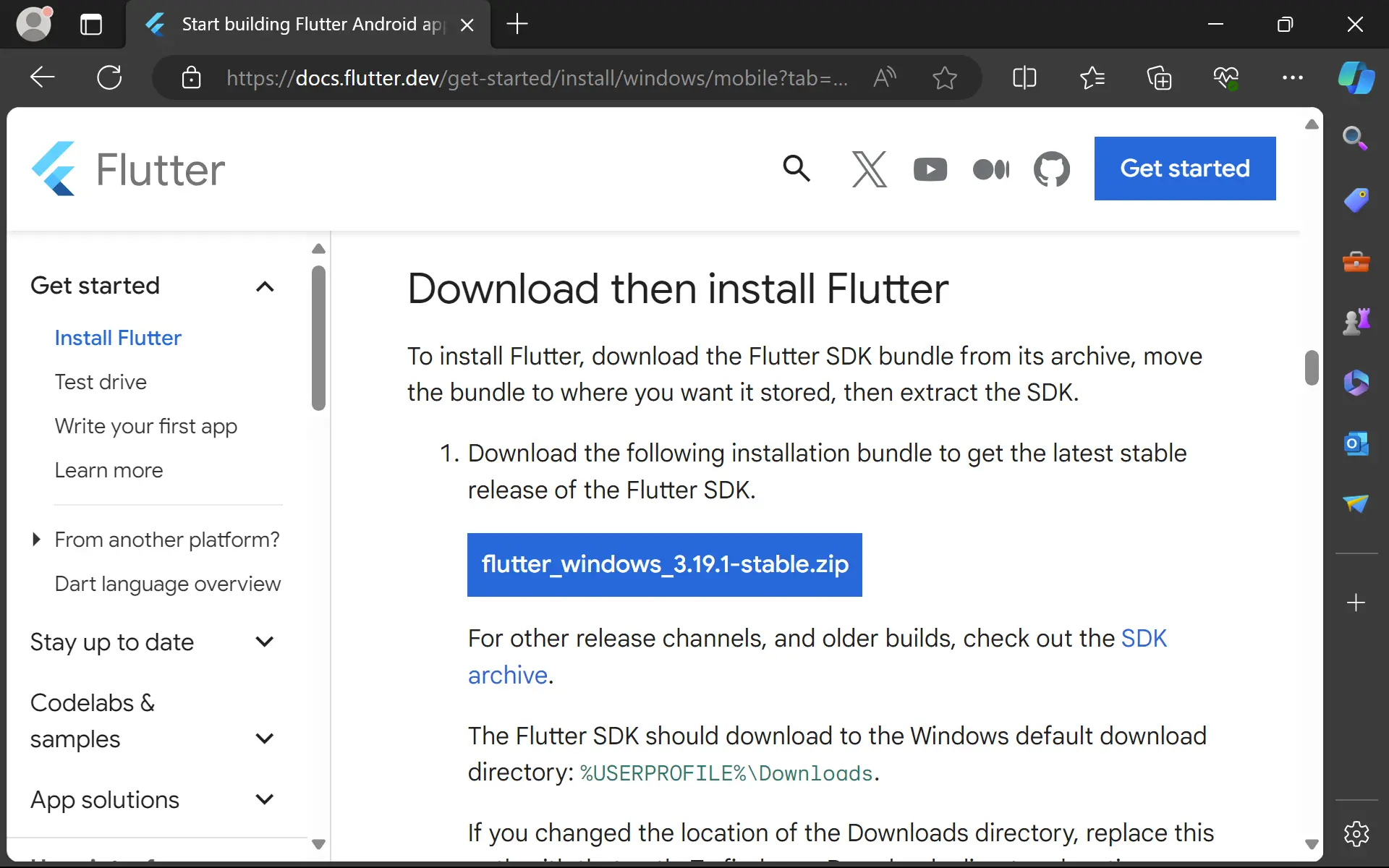Click sidebar scroll up arrow
The width and height of the screenshot is (1389, 868).
318,249
